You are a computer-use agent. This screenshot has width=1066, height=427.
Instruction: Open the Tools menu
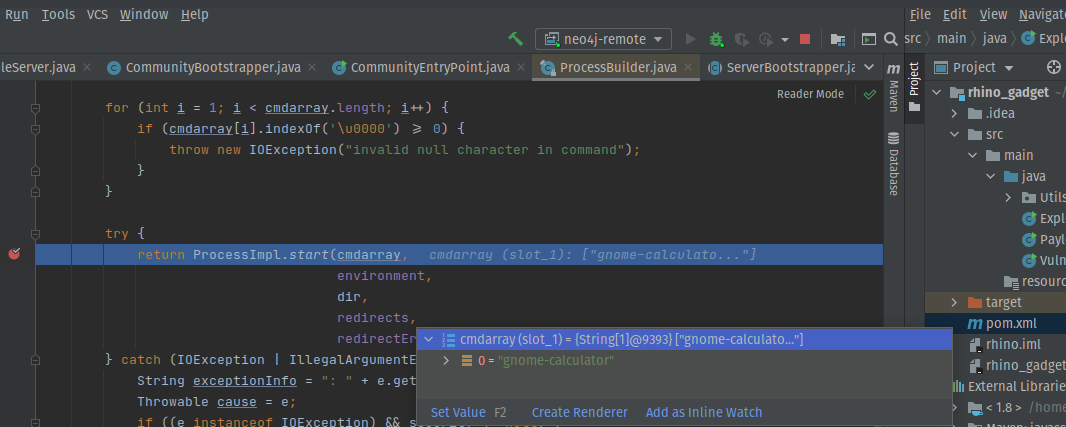coord(58,14)
